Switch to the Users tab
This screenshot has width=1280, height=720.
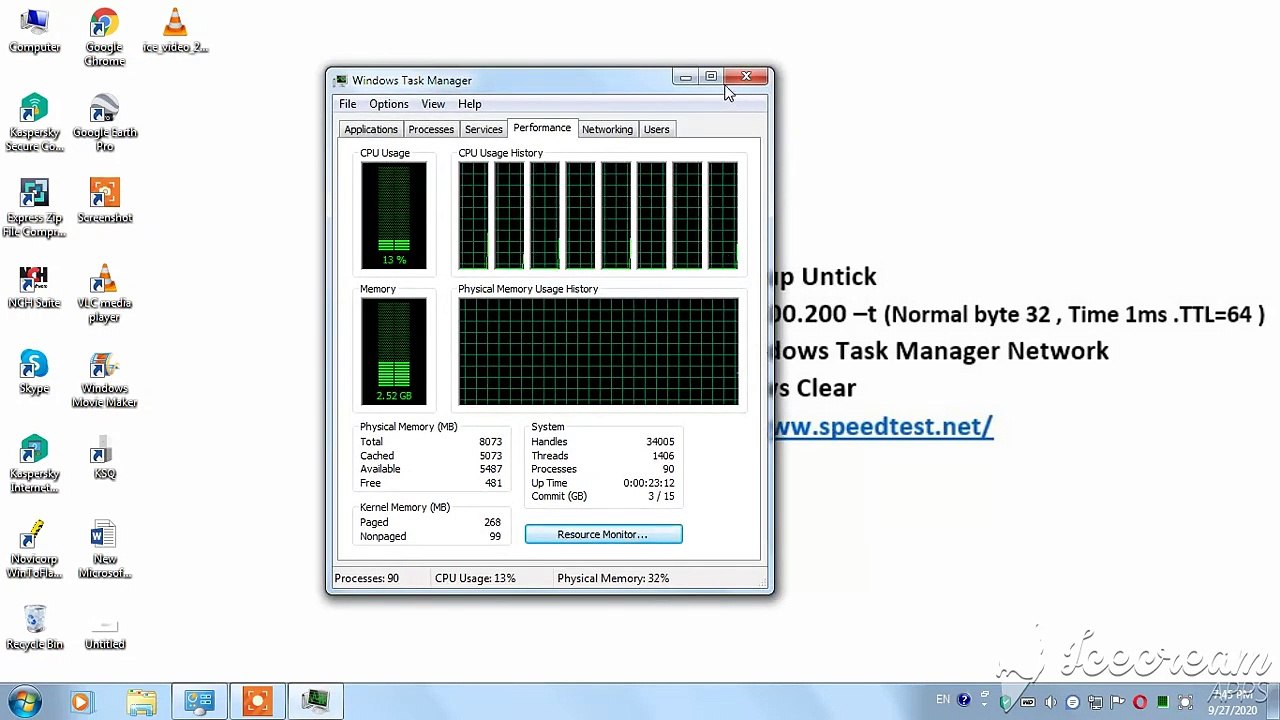656,129
